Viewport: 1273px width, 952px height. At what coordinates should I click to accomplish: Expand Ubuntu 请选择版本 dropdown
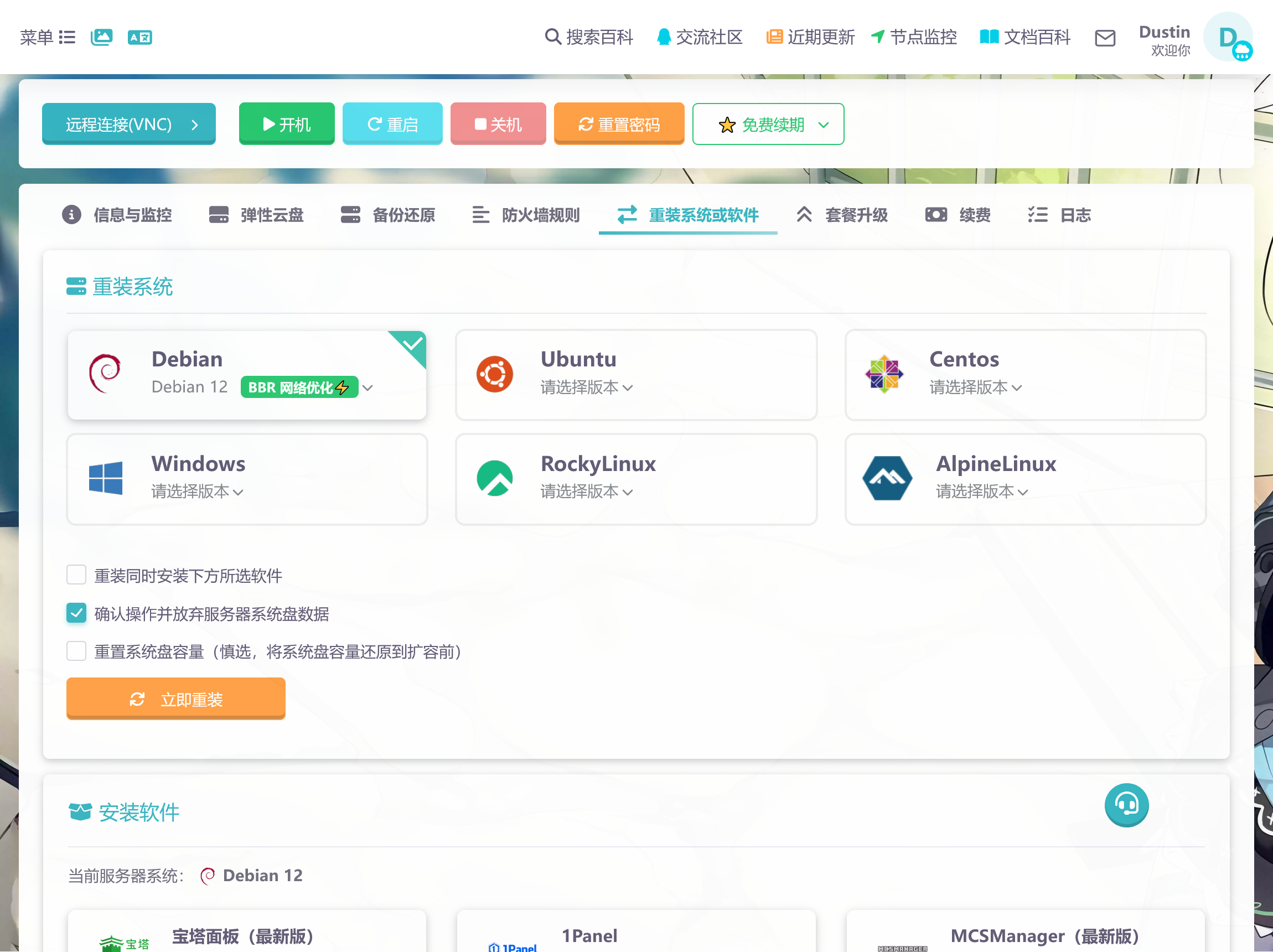tap(587, 387)
